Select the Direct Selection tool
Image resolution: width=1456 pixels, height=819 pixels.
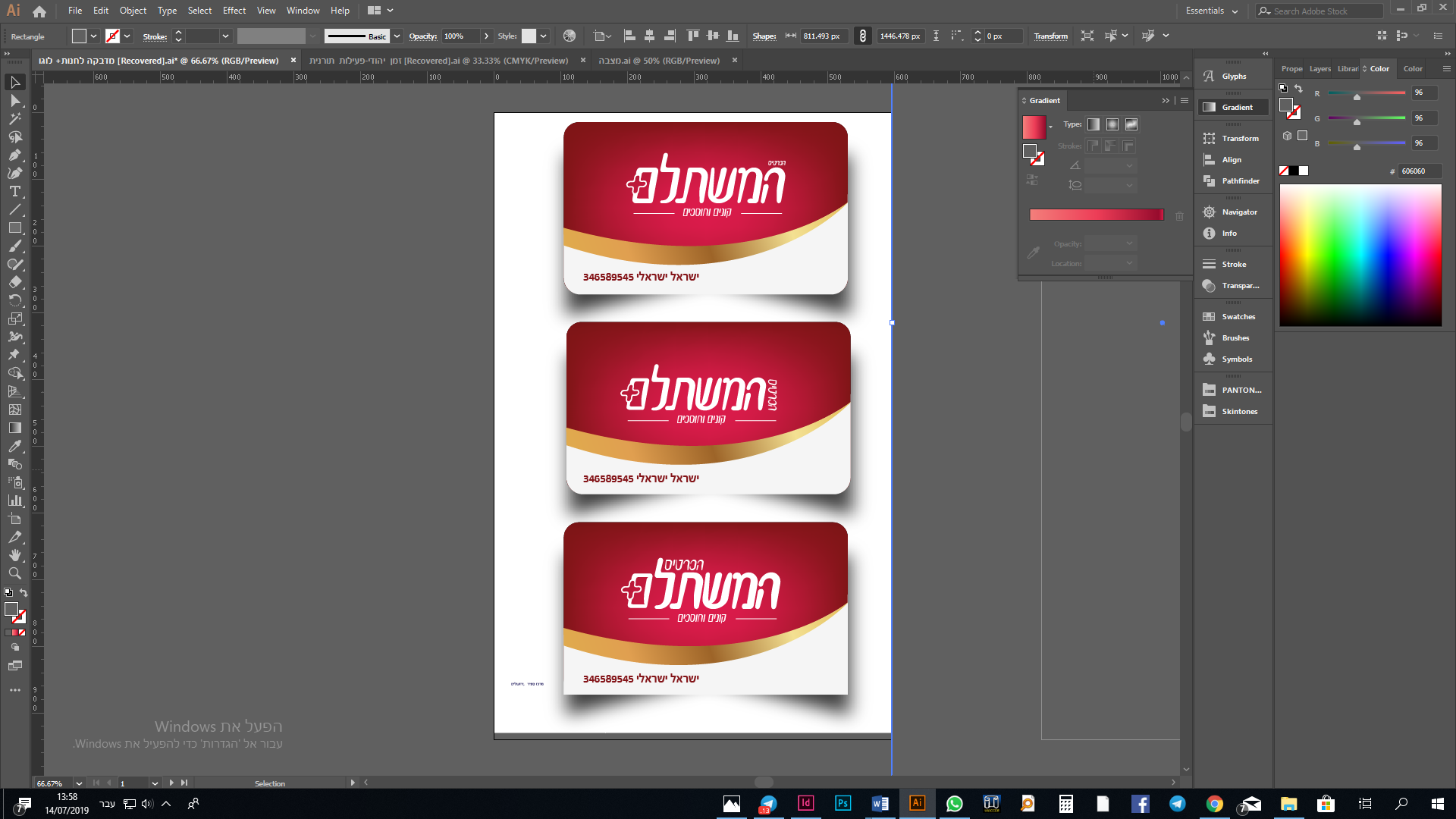14,100
